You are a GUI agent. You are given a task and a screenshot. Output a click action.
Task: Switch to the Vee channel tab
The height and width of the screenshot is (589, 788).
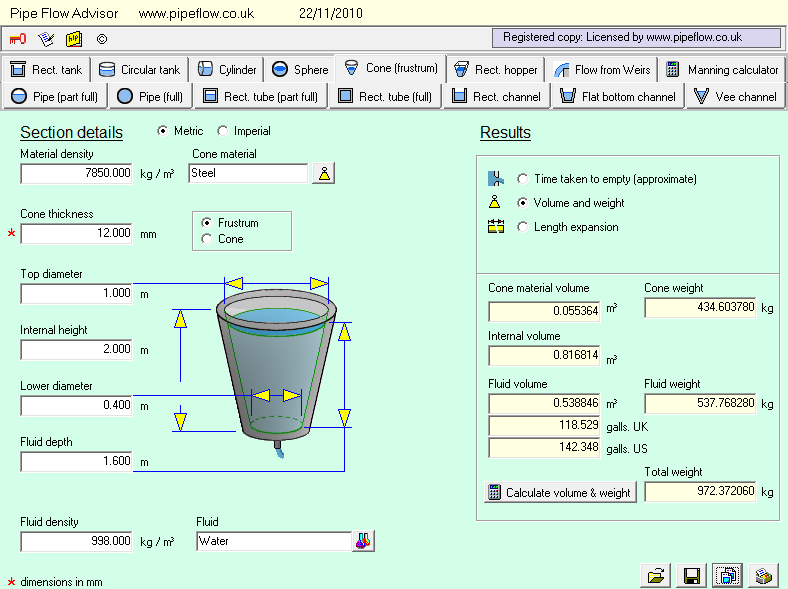(735, 97)
